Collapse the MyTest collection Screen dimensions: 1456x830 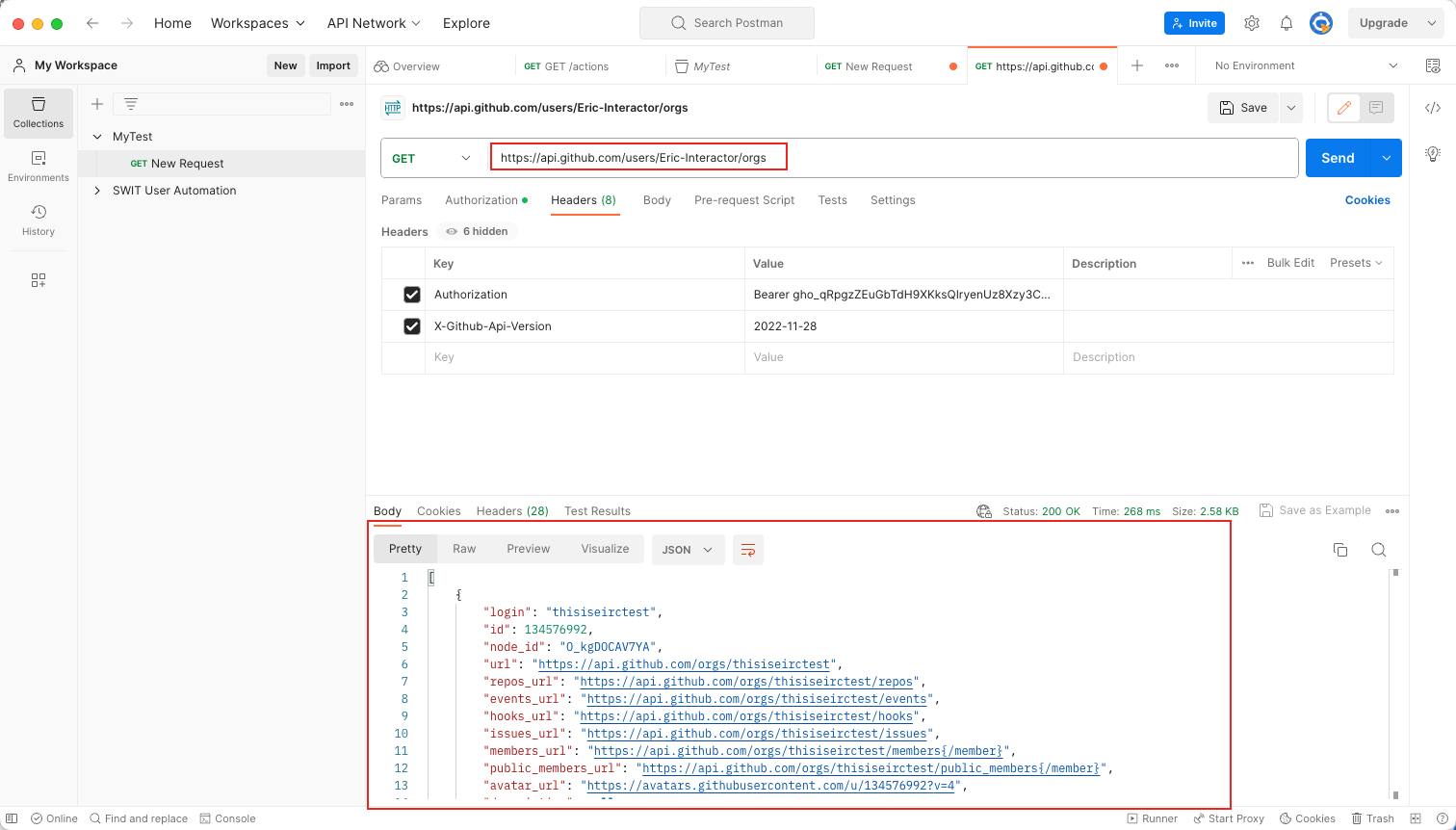click(x=97, y=137)
